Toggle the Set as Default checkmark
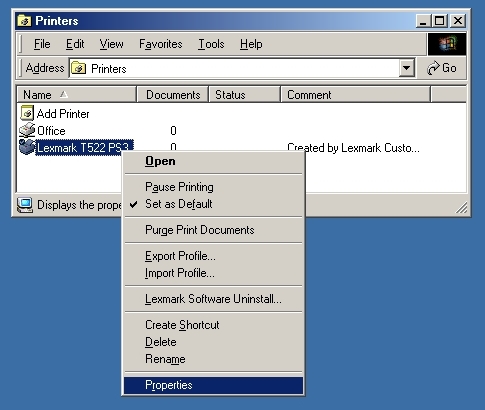This screenshot has width=485, height=410. click(134, 204)
